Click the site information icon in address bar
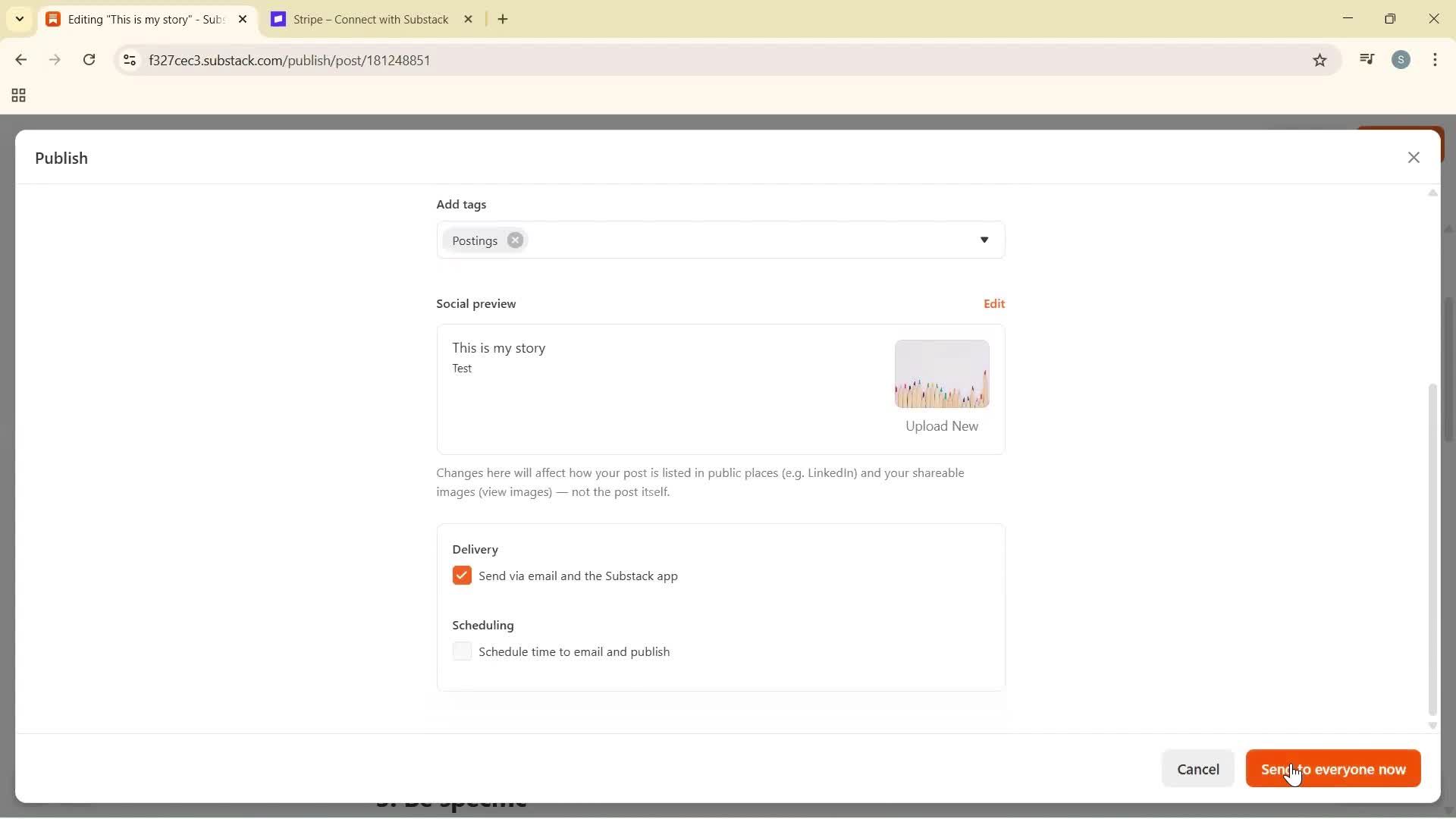Image resolution: width=1456 pixels, height=819 pixels. click(129, 60)
